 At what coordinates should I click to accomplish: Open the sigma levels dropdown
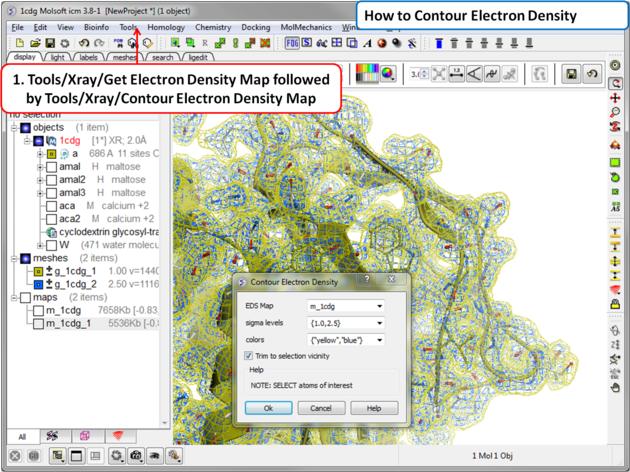click(x=345, y=323)
